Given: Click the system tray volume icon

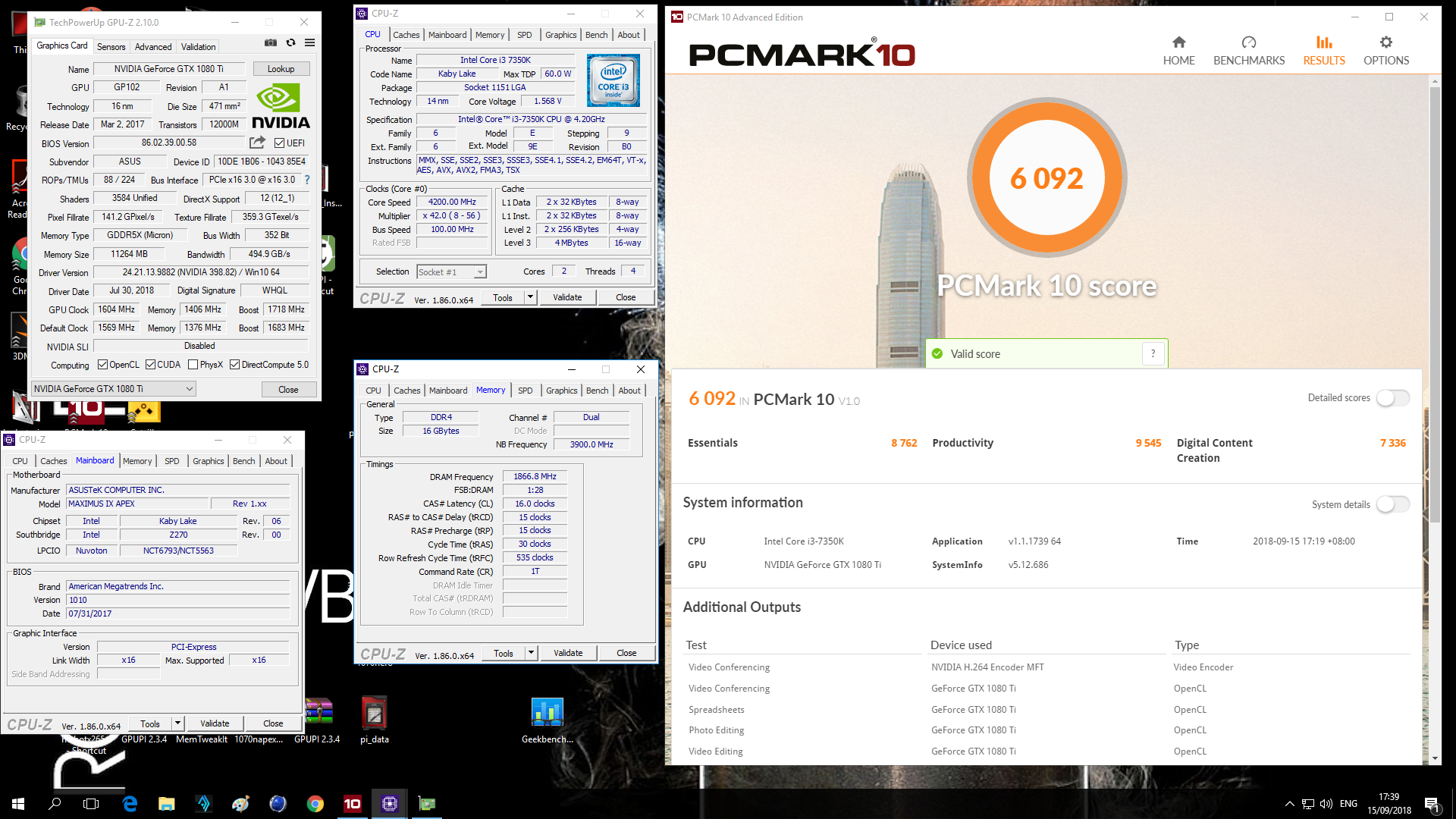Looking at the screenshot, I should click(x=1326, y=804).
